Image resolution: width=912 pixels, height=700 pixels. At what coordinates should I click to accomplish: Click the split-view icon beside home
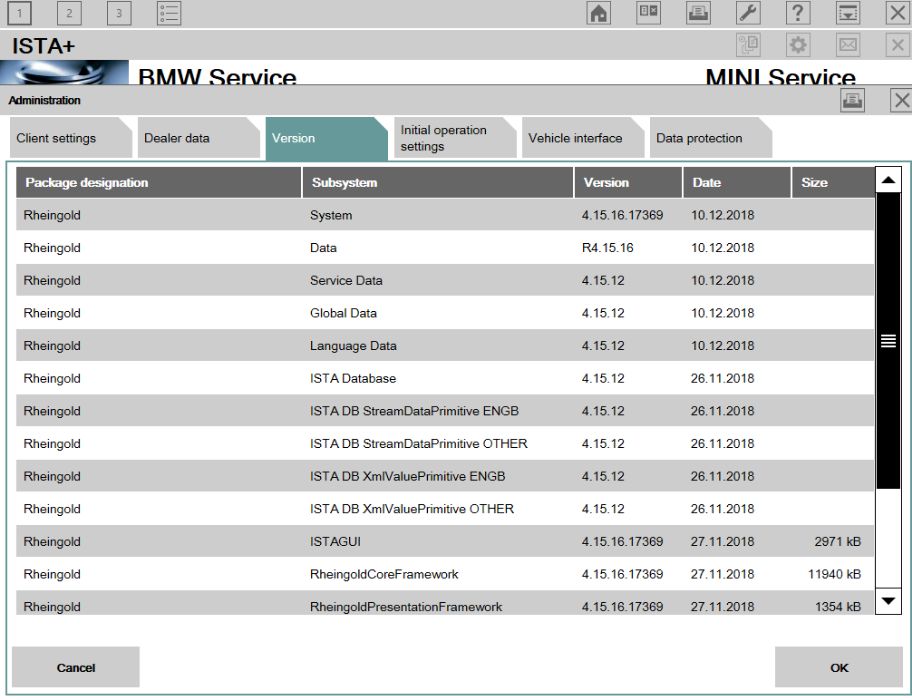[648, 13]
